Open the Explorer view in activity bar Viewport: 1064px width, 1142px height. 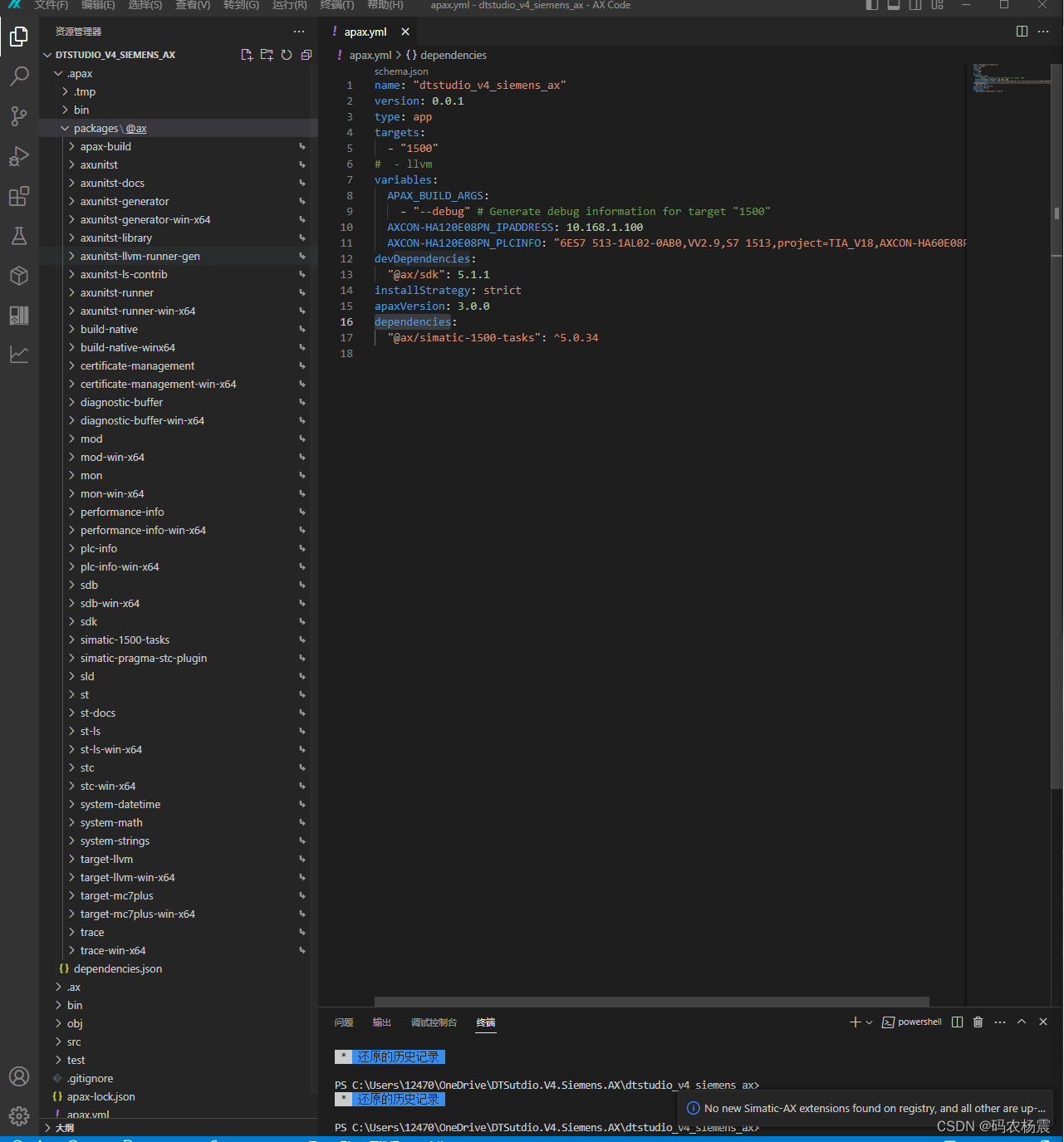point(19,37)
